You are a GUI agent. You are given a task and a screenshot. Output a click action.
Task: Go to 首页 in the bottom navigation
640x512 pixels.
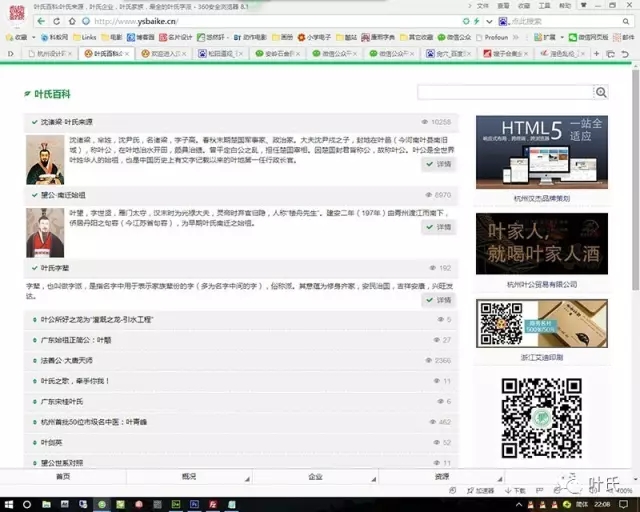[63, 476]
